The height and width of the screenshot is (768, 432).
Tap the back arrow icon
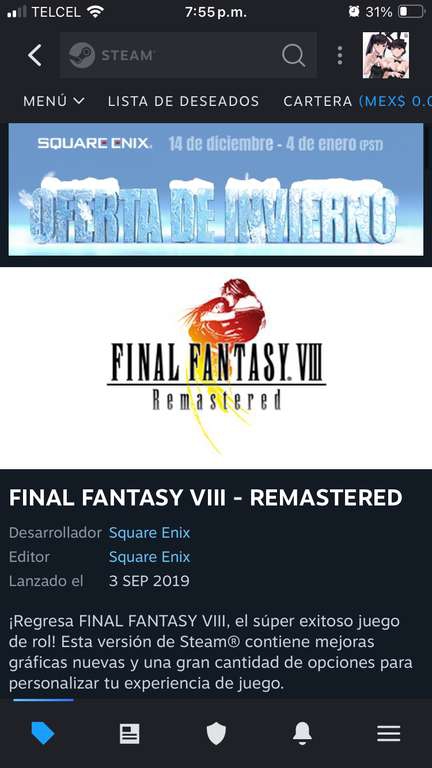tap(35, 55)
